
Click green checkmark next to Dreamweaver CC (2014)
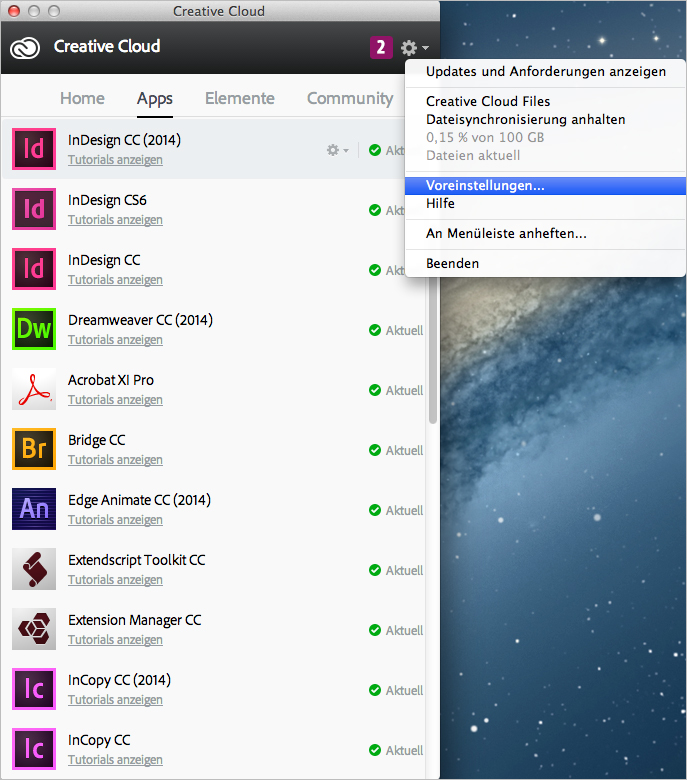tap(375, 330)
